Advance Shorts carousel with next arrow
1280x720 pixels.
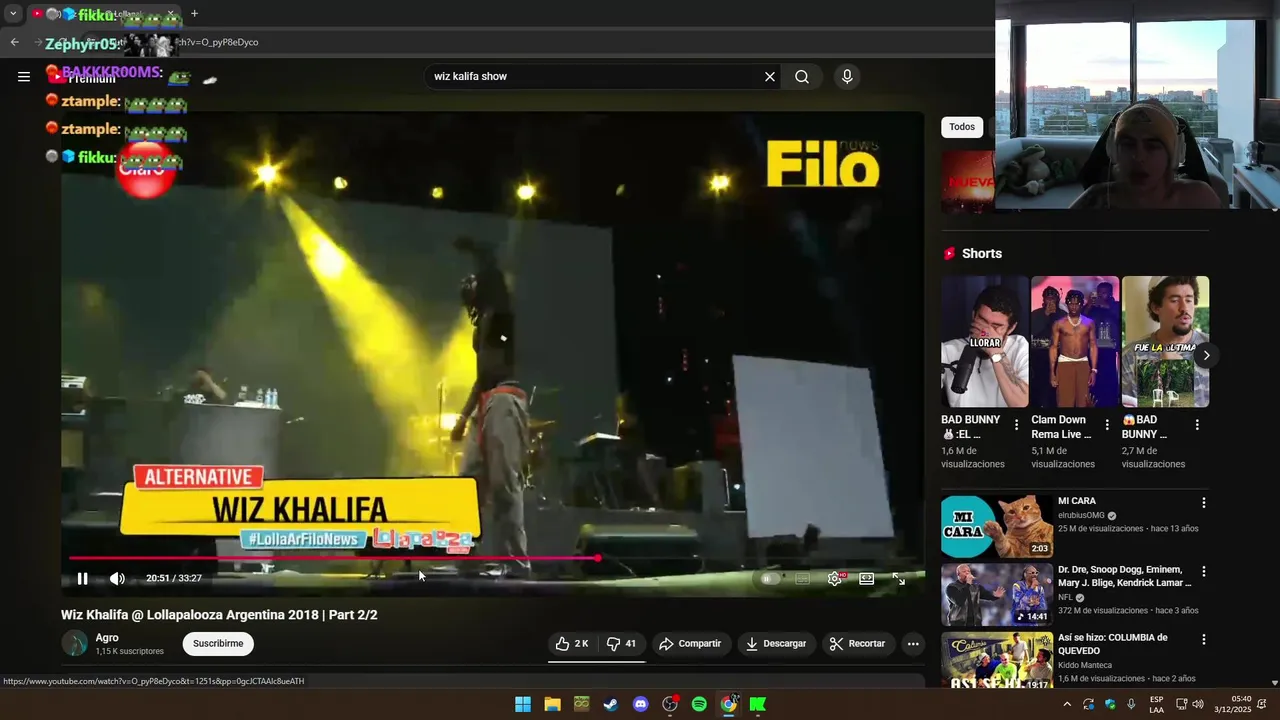tap(1206, 355)
